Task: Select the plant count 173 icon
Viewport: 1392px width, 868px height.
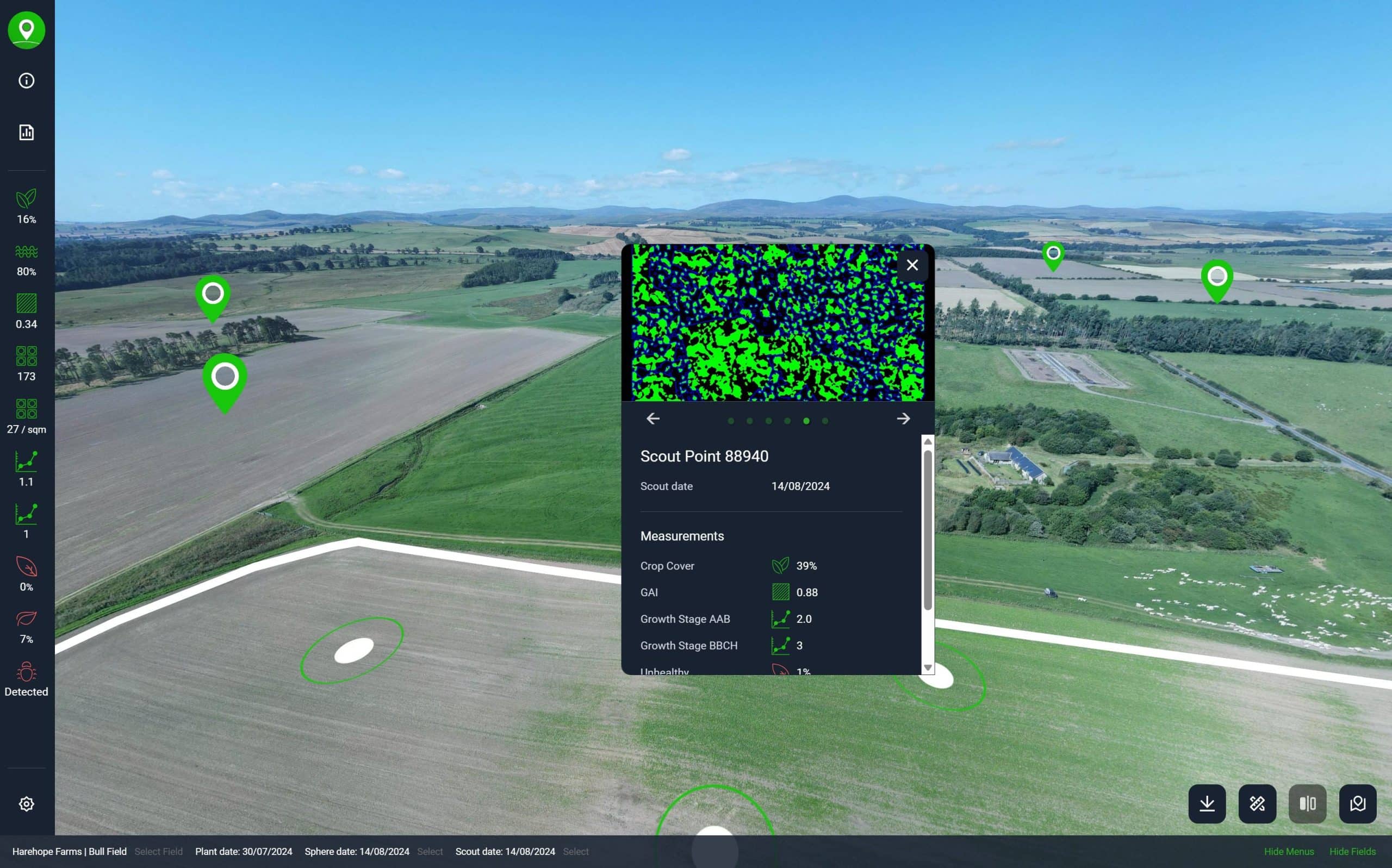Action: (27, 356)
